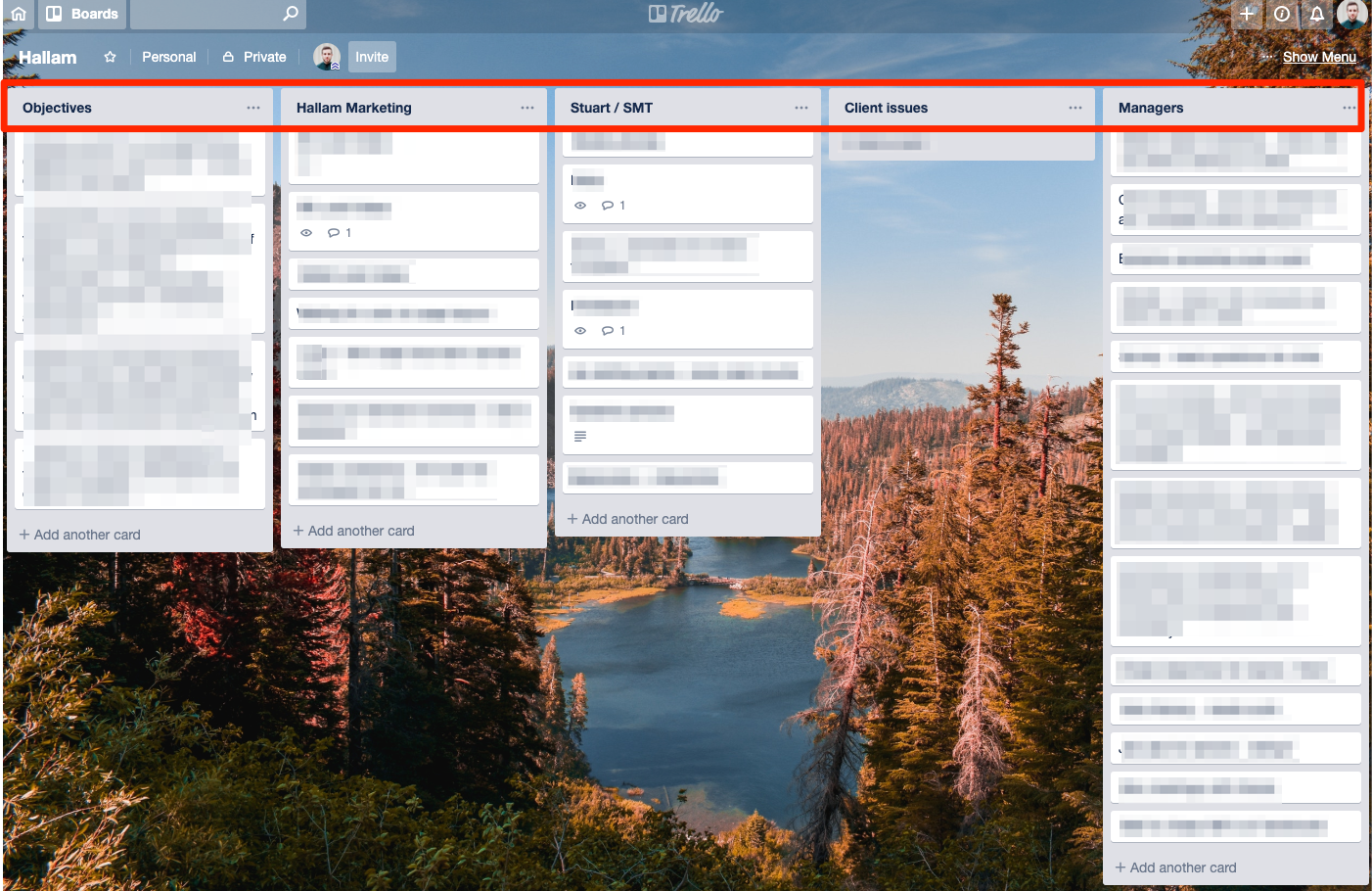
Task: Open the Boards menu
Action: 81,14
